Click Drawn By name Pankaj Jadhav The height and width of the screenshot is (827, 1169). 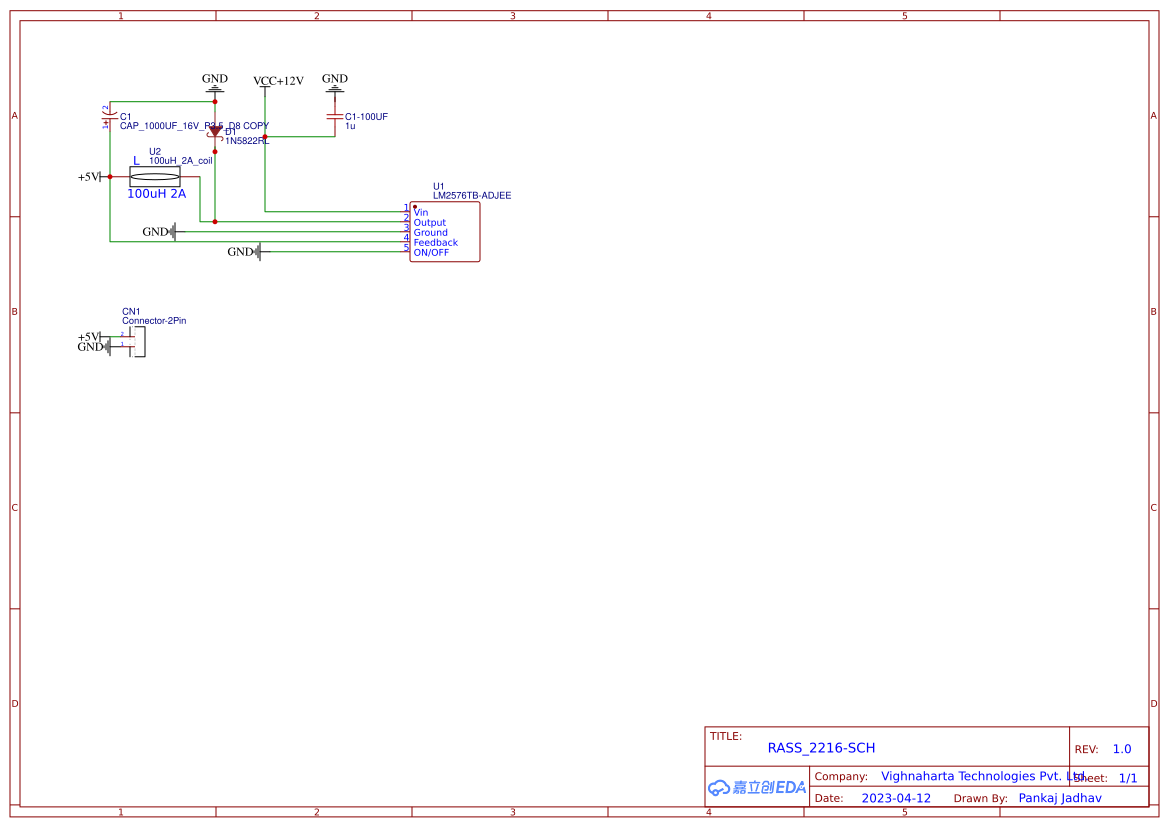pos(1060,798)
